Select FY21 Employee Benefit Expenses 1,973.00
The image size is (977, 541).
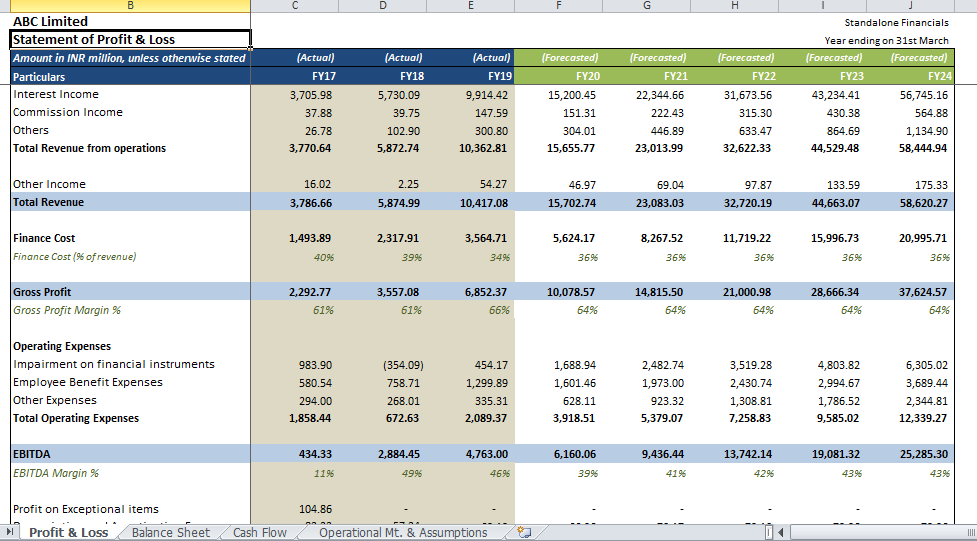(x=663, y=383)
